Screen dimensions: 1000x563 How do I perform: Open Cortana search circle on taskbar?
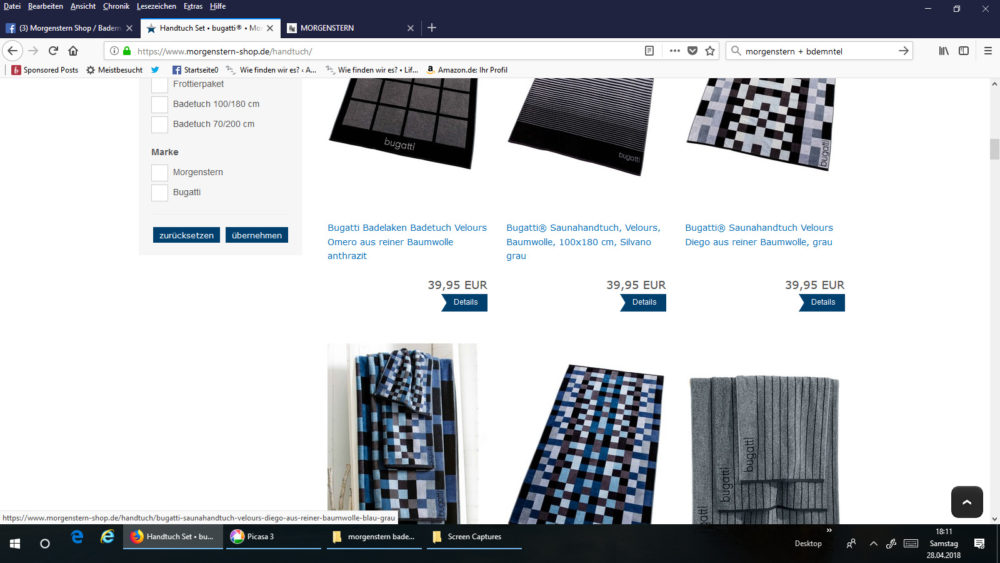[45, 544]
